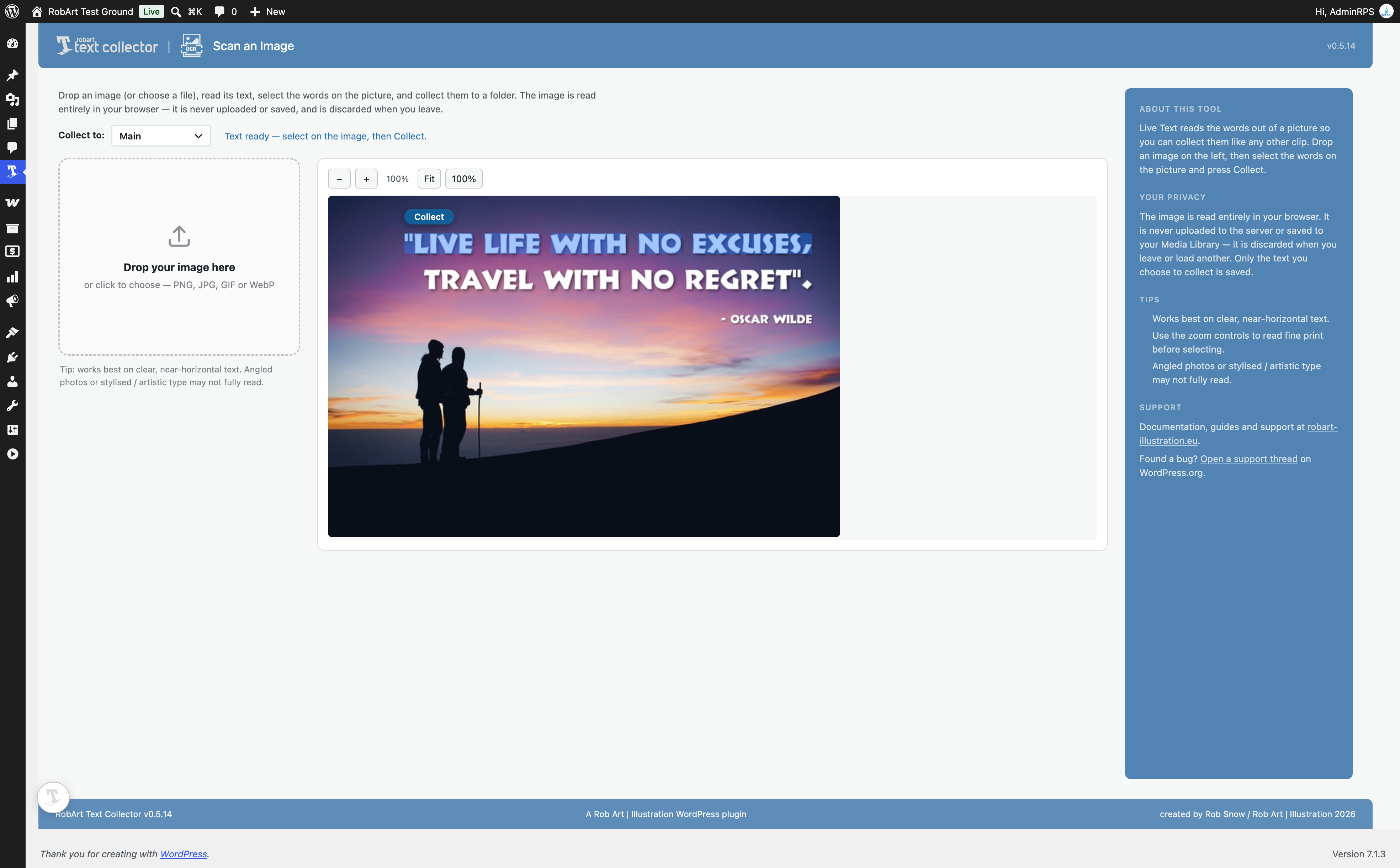The width and height of the screenshot is (1400, 868).
Task: Open Posts pushpin icon in sidebar
Action: [12, 75]
